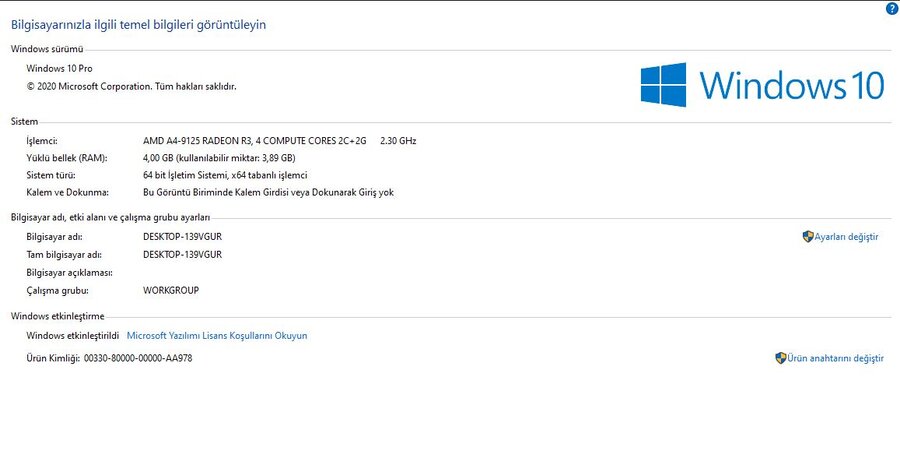Screen dimensions: 900x451
Task: Click the DESKTOP-139VGUR value beside Tam bilgisayar adı
Action: pos(183,254)
